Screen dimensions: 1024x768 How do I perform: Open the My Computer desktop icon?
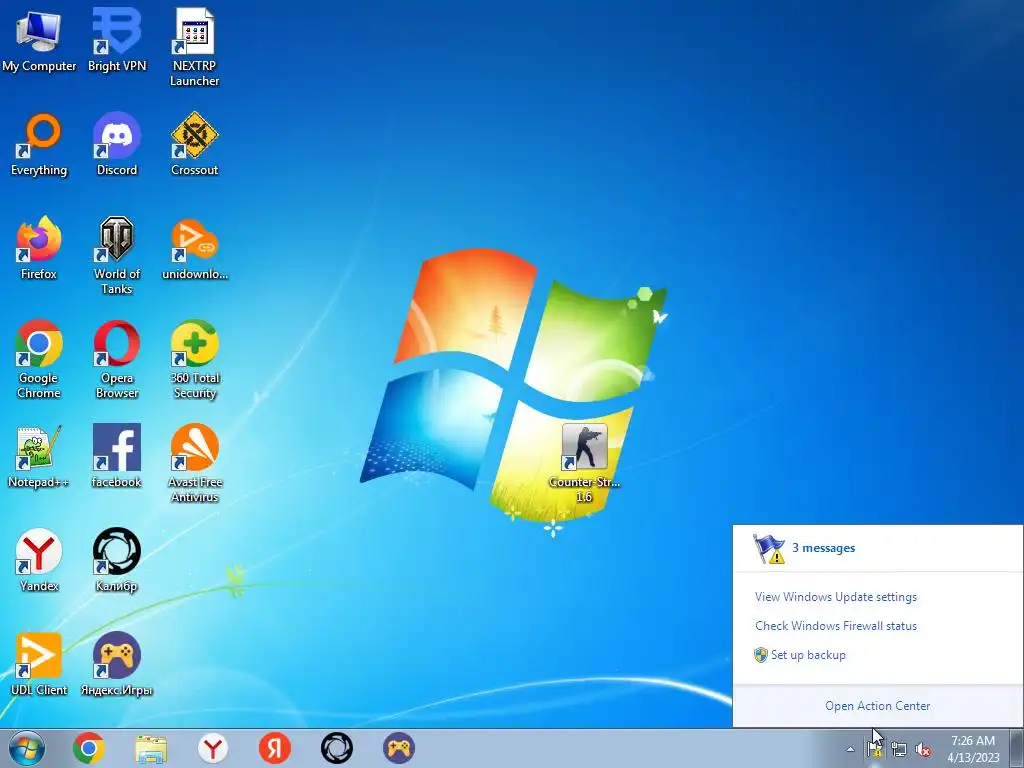coord(39,40)
